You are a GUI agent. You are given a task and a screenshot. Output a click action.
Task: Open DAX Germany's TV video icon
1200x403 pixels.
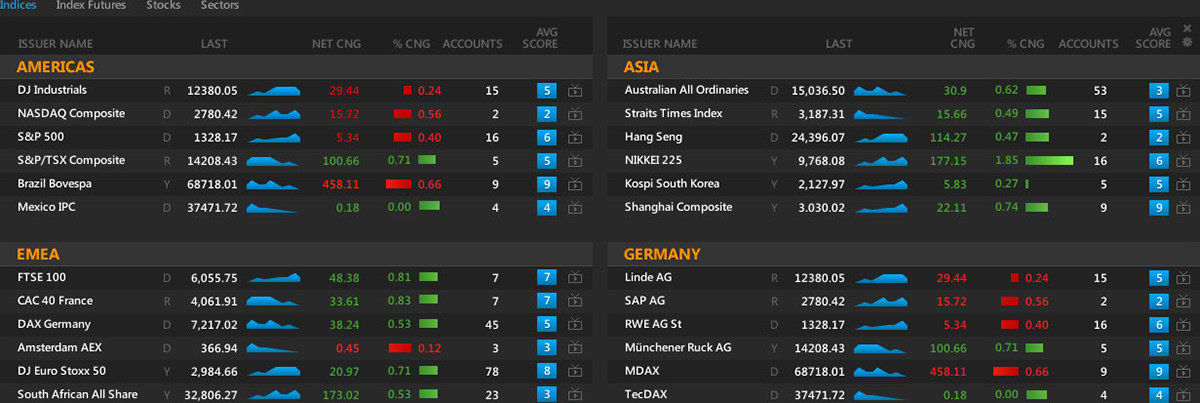(575, 324)
